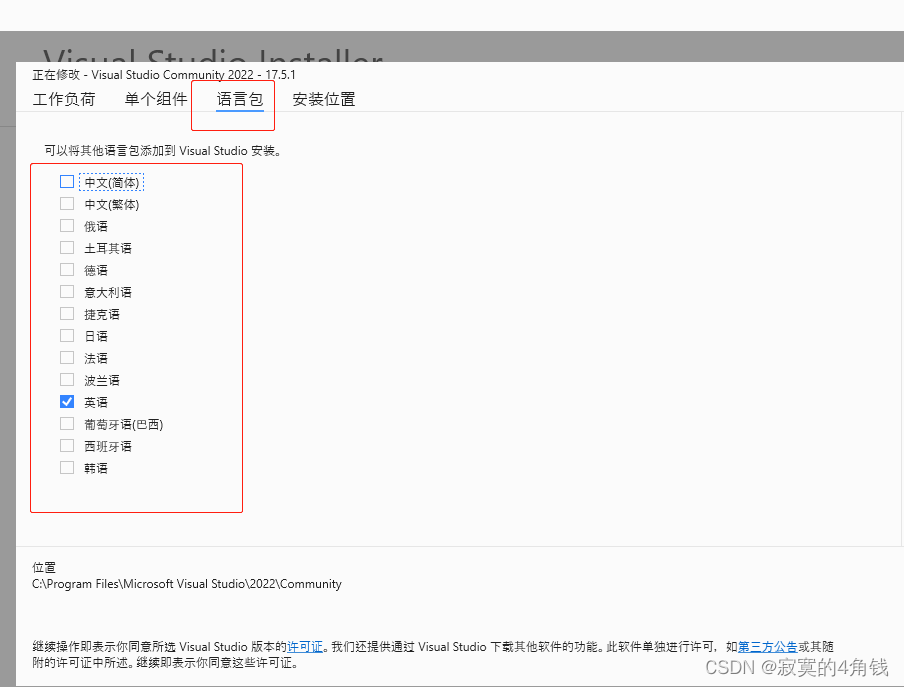
Task: Check the 德语 language option
Action: 67,270
